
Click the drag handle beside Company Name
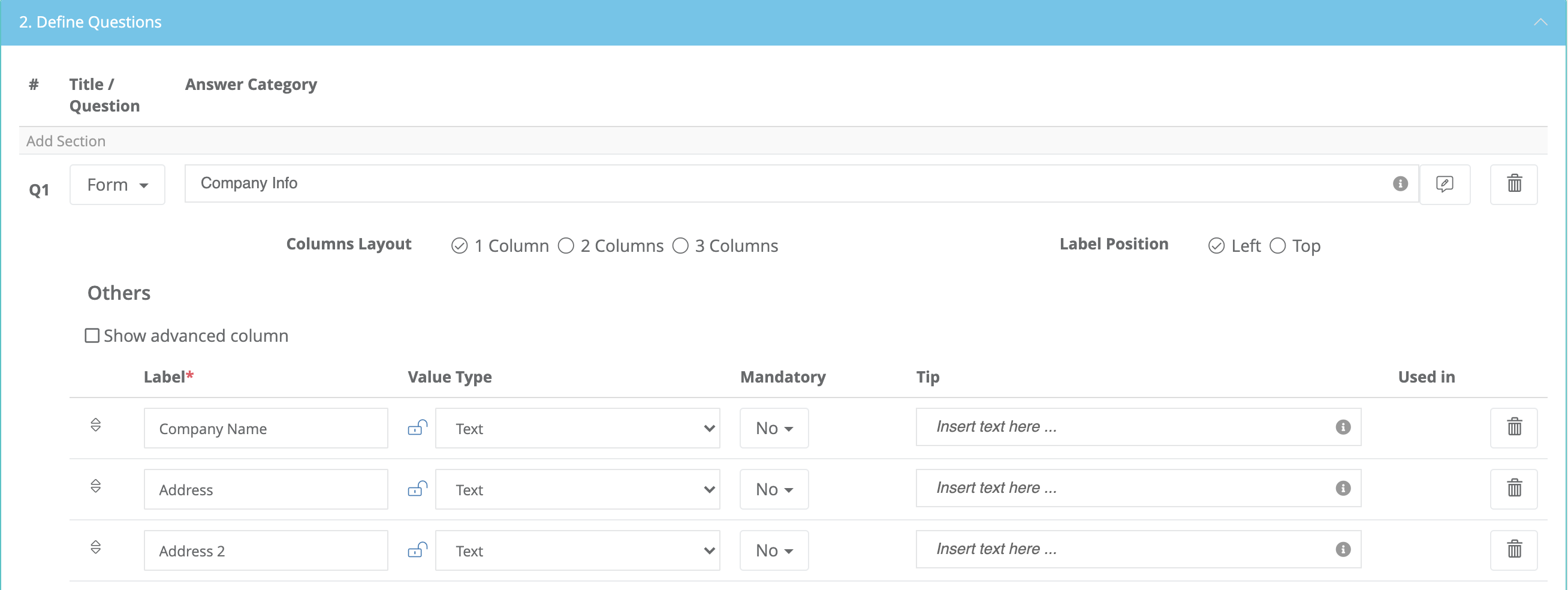[x=95, y=426]
